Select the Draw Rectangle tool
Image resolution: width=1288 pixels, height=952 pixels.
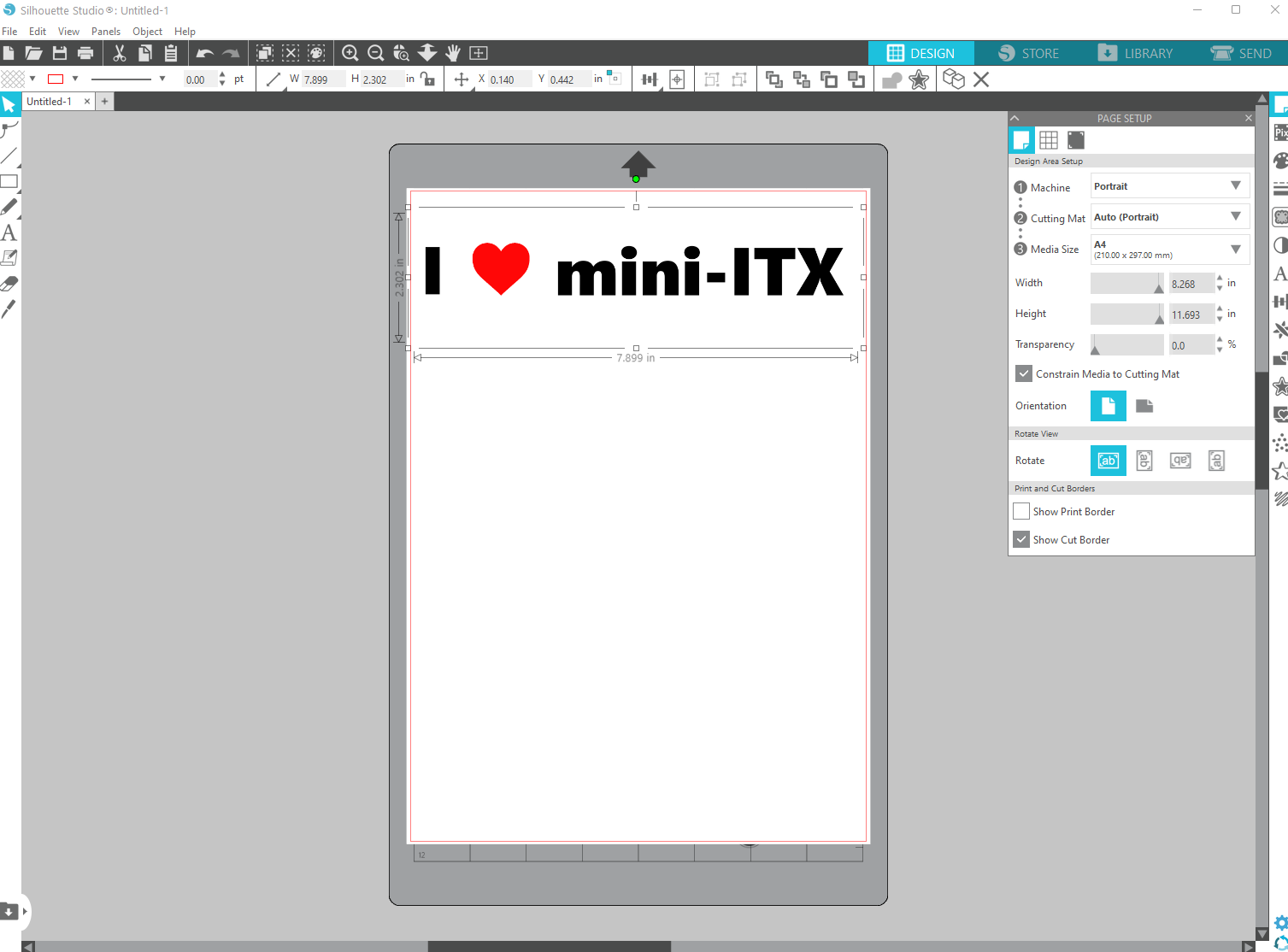(x=9, y=181)
